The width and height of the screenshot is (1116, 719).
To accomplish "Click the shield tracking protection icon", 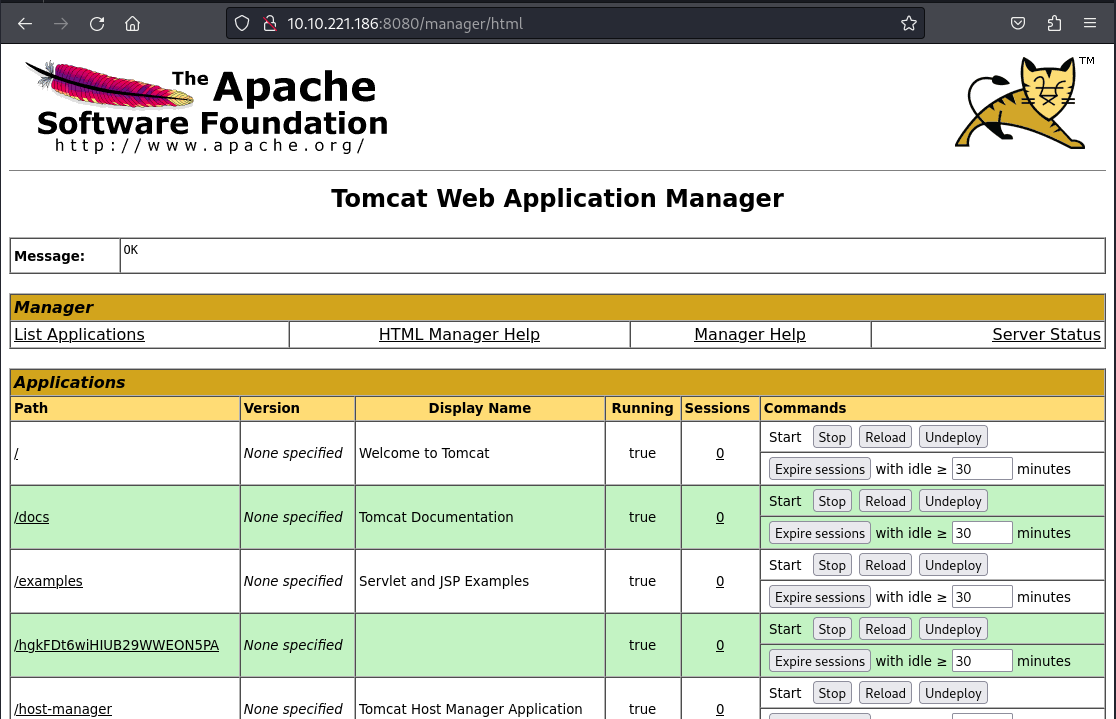I will coord(242,23).
